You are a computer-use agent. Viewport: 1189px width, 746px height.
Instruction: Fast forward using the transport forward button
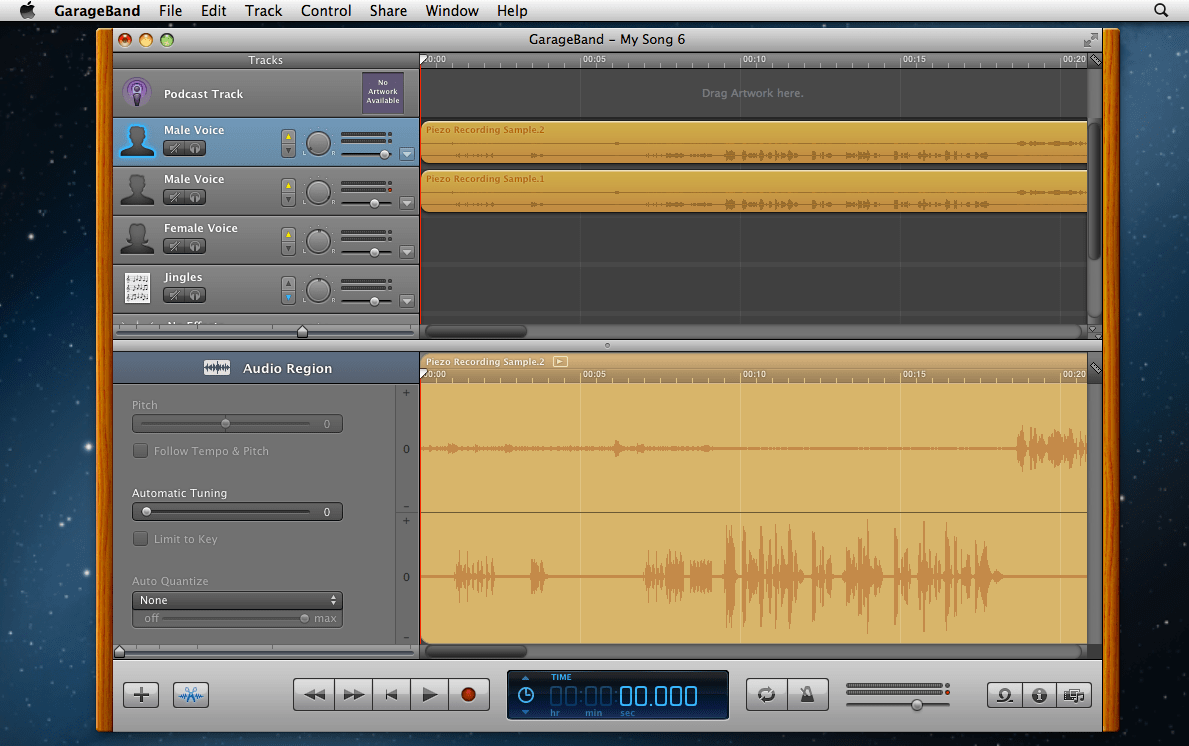[x=353, y=694]
